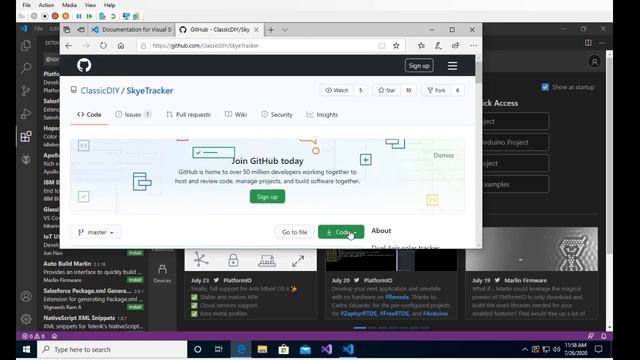Viewport: 640px width, 360px height.
Task: Click the red Shut Down VM icon
Action: pos(55,16)
